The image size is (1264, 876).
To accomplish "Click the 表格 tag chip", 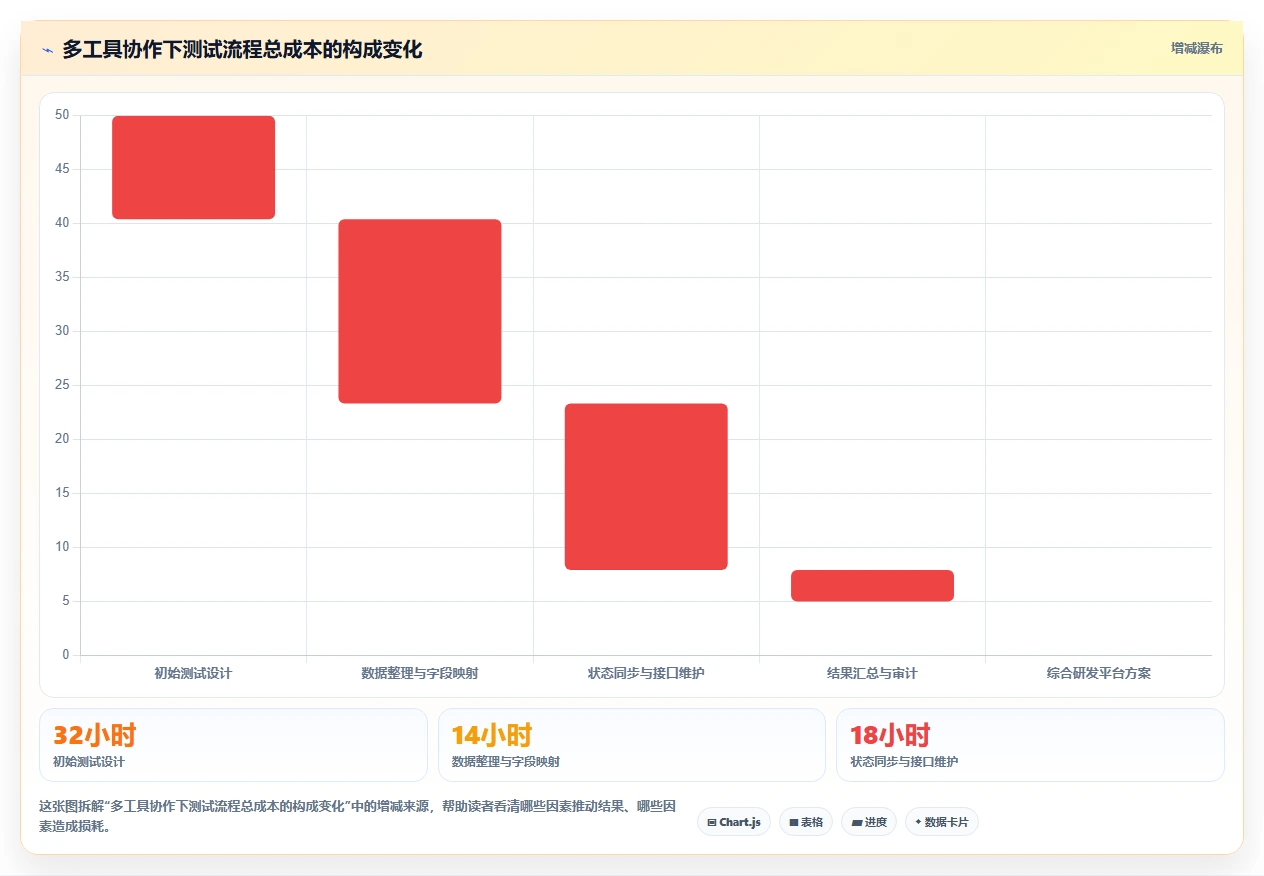I will 806,822.
